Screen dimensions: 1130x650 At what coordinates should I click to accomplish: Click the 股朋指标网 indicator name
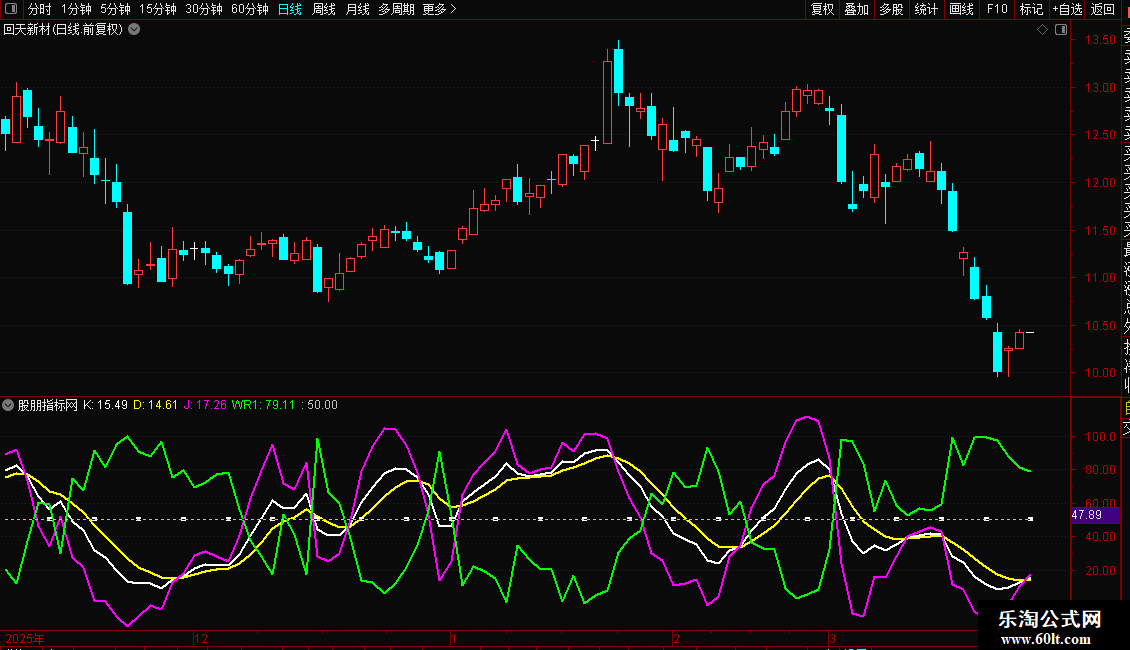click(48, 405)
